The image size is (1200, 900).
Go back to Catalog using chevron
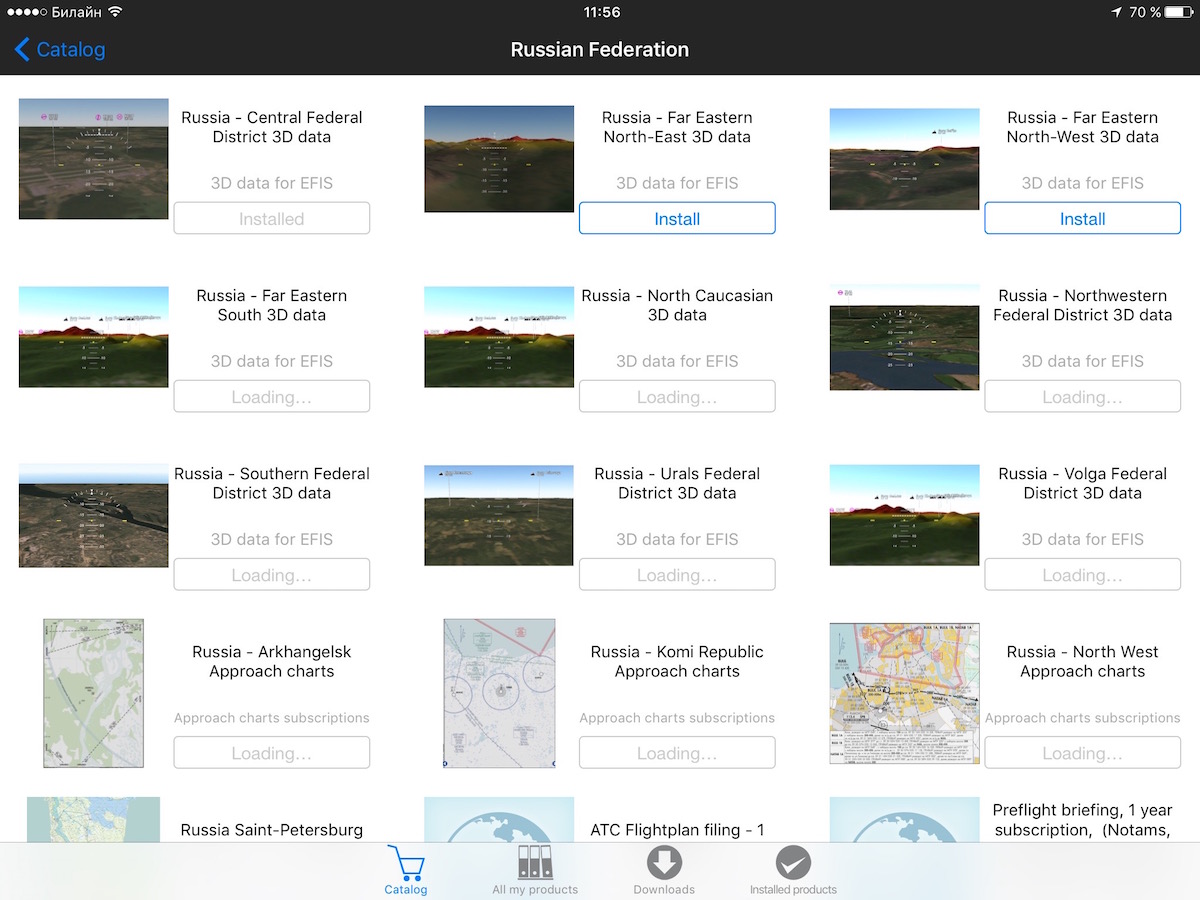[23, 49]
